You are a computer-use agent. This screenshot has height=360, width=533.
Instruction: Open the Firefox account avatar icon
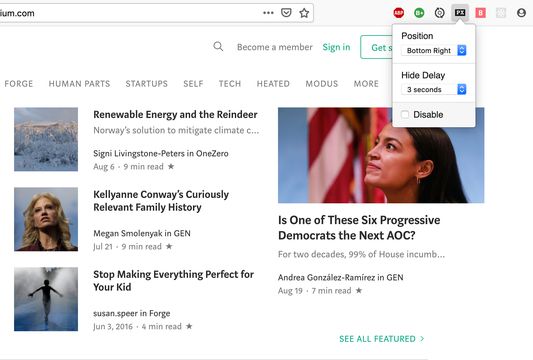[x=521, y=13]
